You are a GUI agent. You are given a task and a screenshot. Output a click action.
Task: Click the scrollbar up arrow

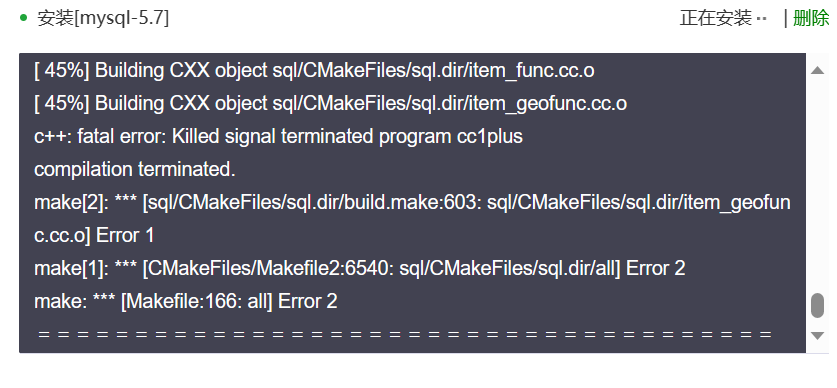pyautogui.click(x=817, y=70)
